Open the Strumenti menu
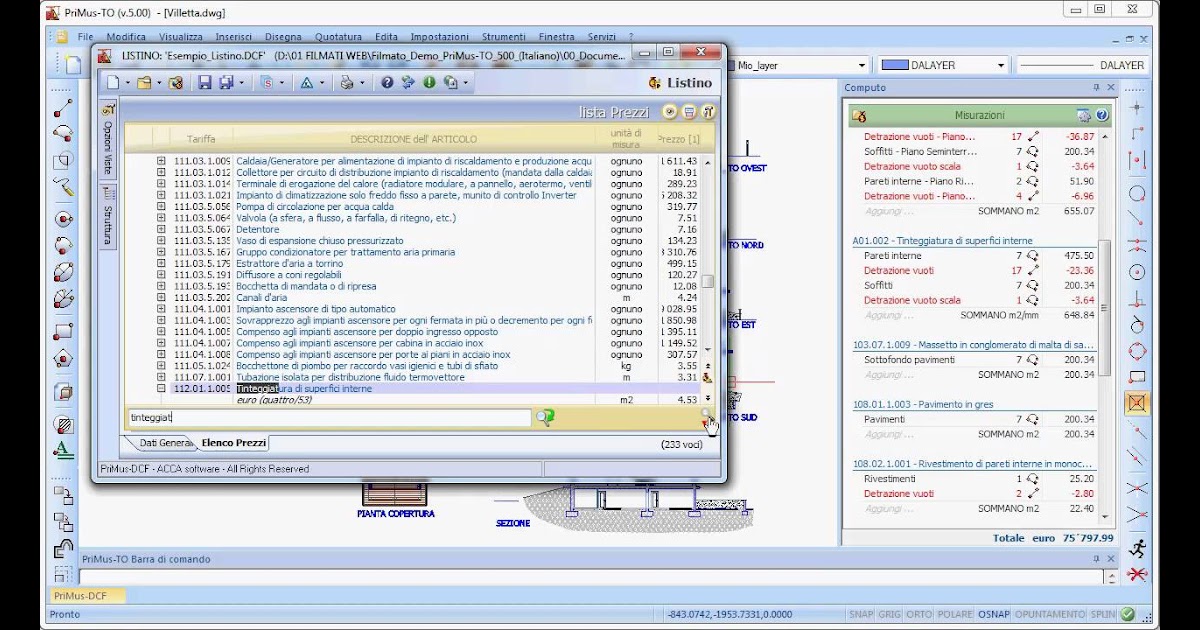This screenshot has height=630, width=1200. pos(503,37)
